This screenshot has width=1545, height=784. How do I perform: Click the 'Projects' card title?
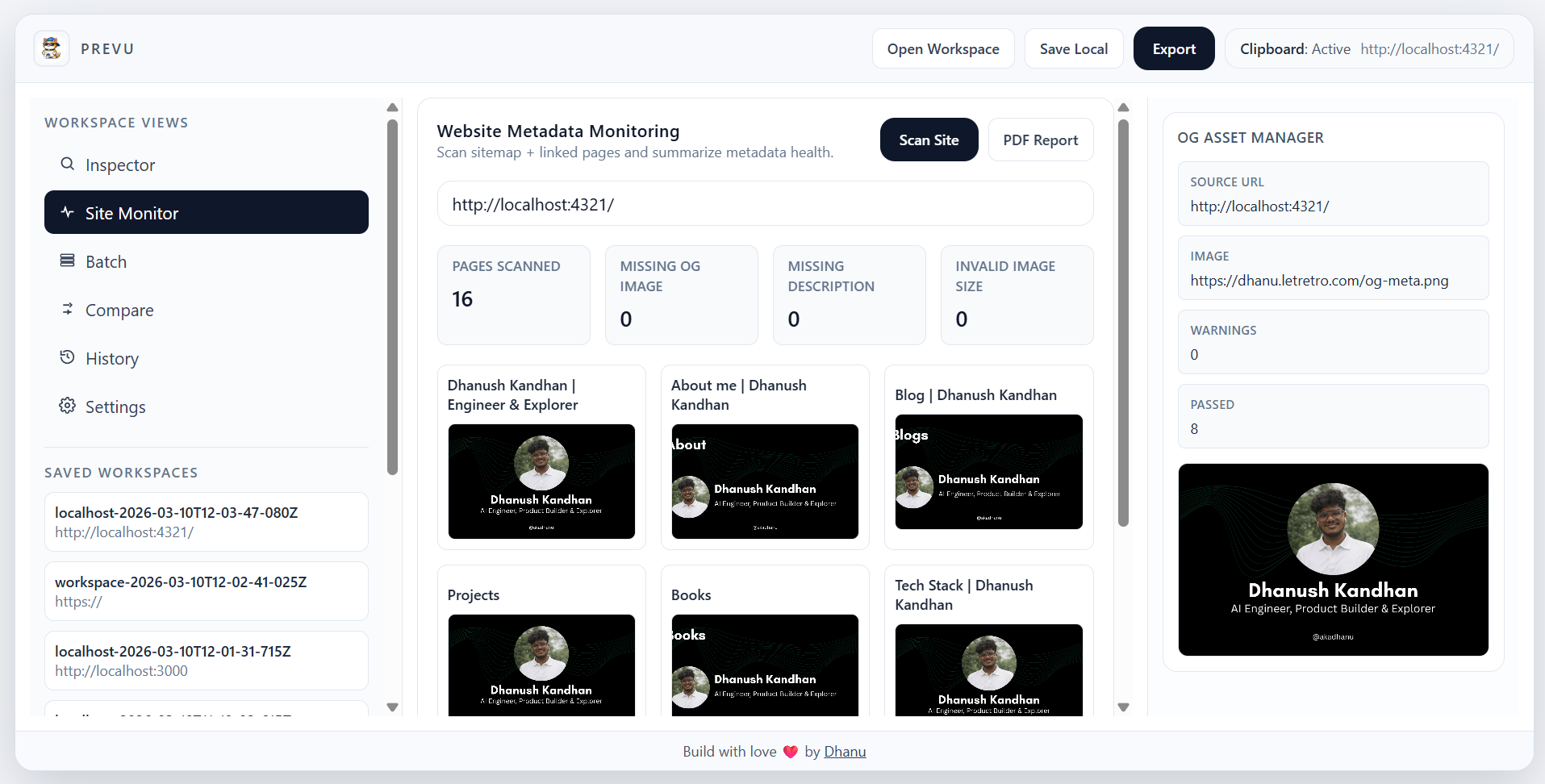click(474, 595)
